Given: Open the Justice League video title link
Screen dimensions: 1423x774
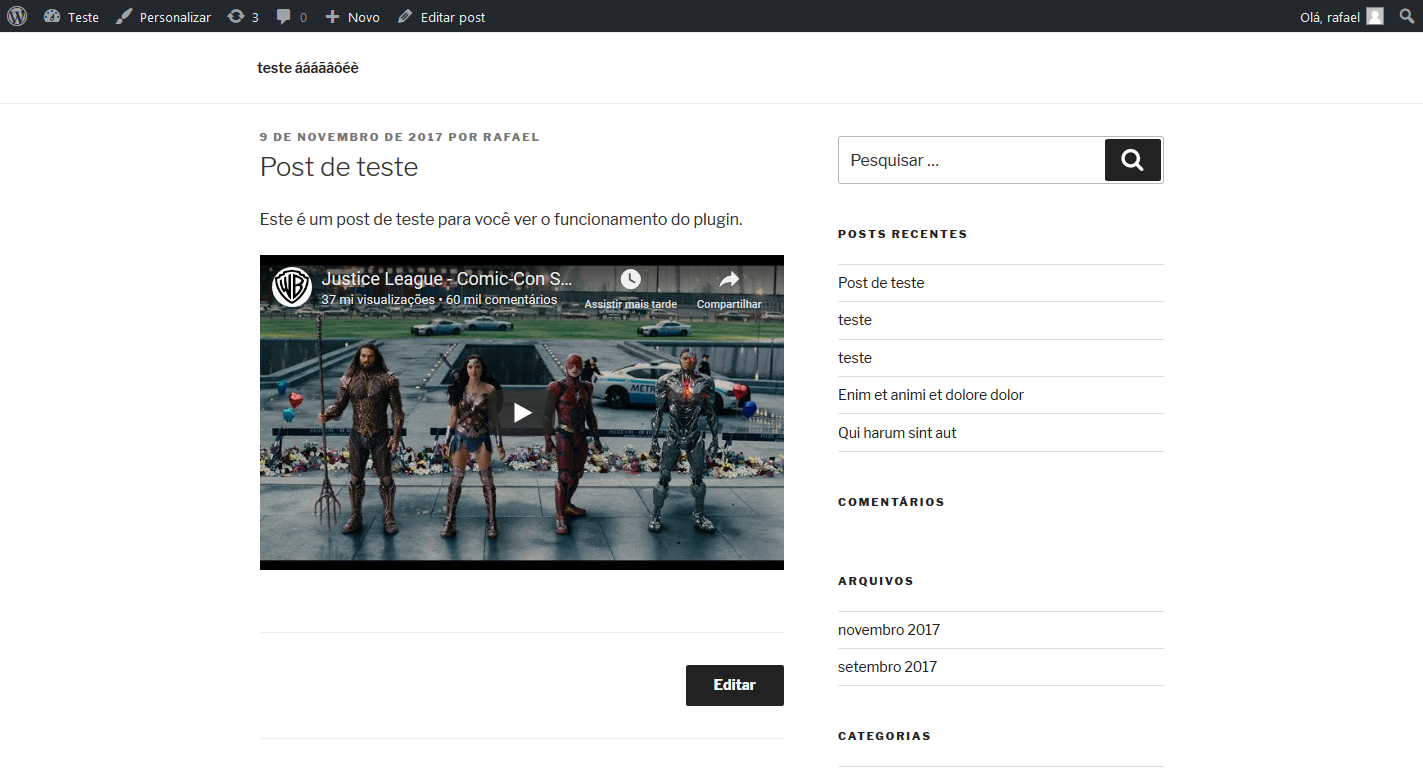Looking at the screenshot, I should tap(447, 279).
